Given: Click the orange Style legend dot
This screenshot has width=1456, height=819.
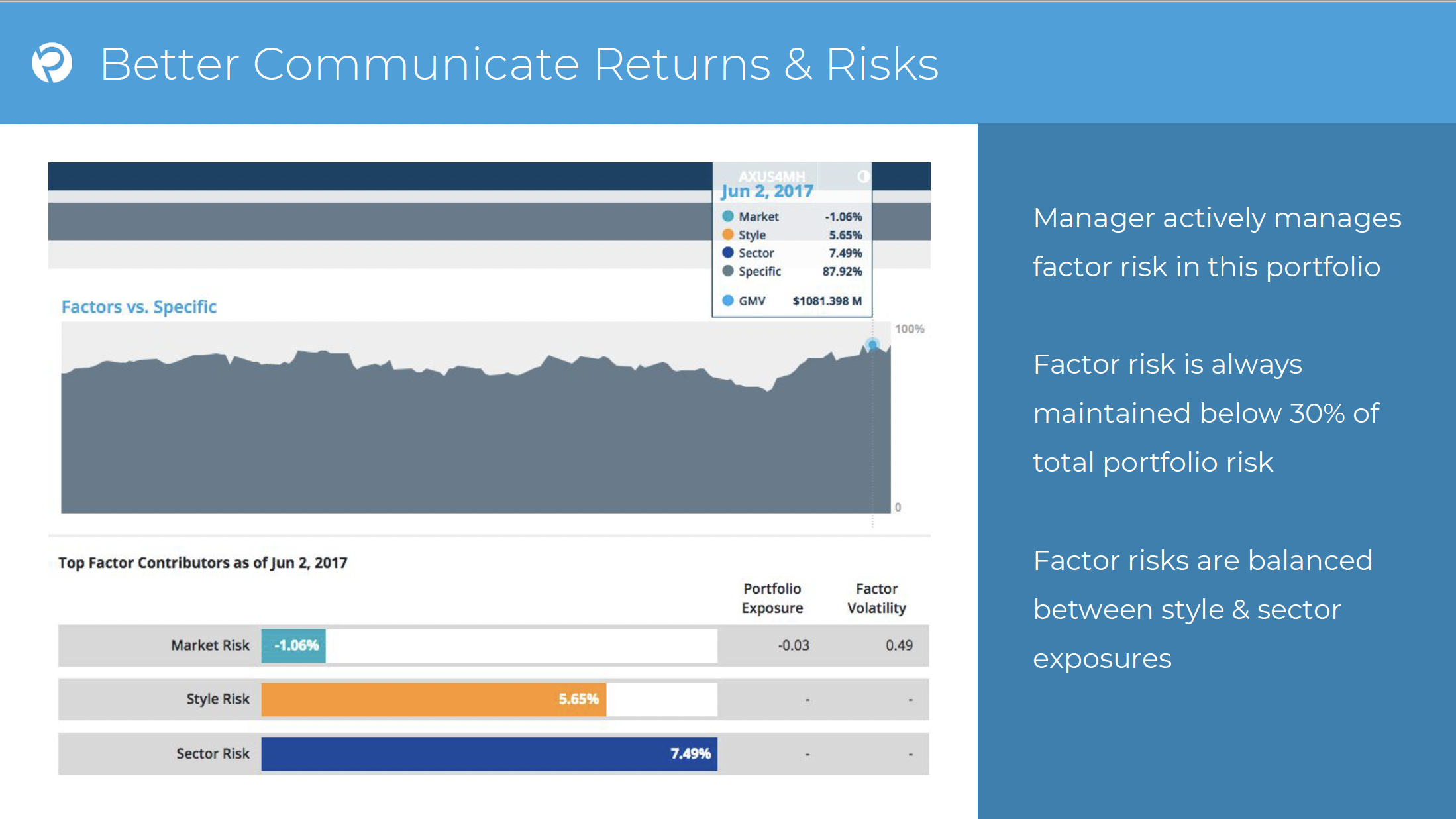Looking at the screenshot, I should click(x=728, y=235).
